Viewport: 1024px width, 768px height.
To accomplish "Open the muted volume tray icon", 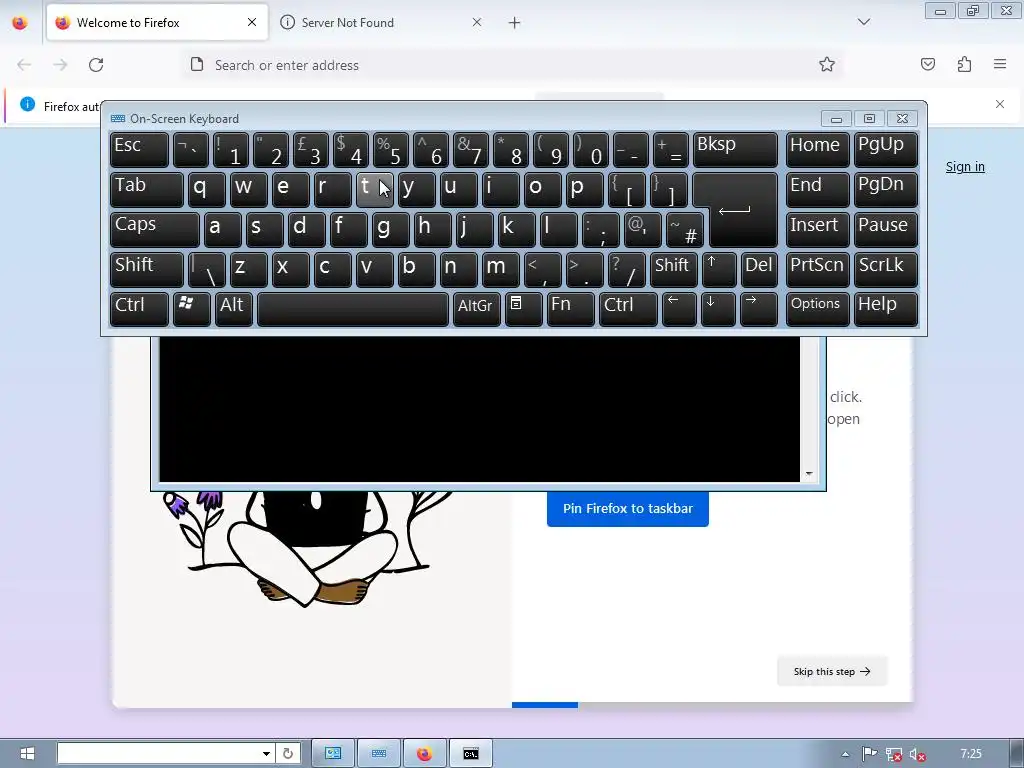I will (916, 754).
